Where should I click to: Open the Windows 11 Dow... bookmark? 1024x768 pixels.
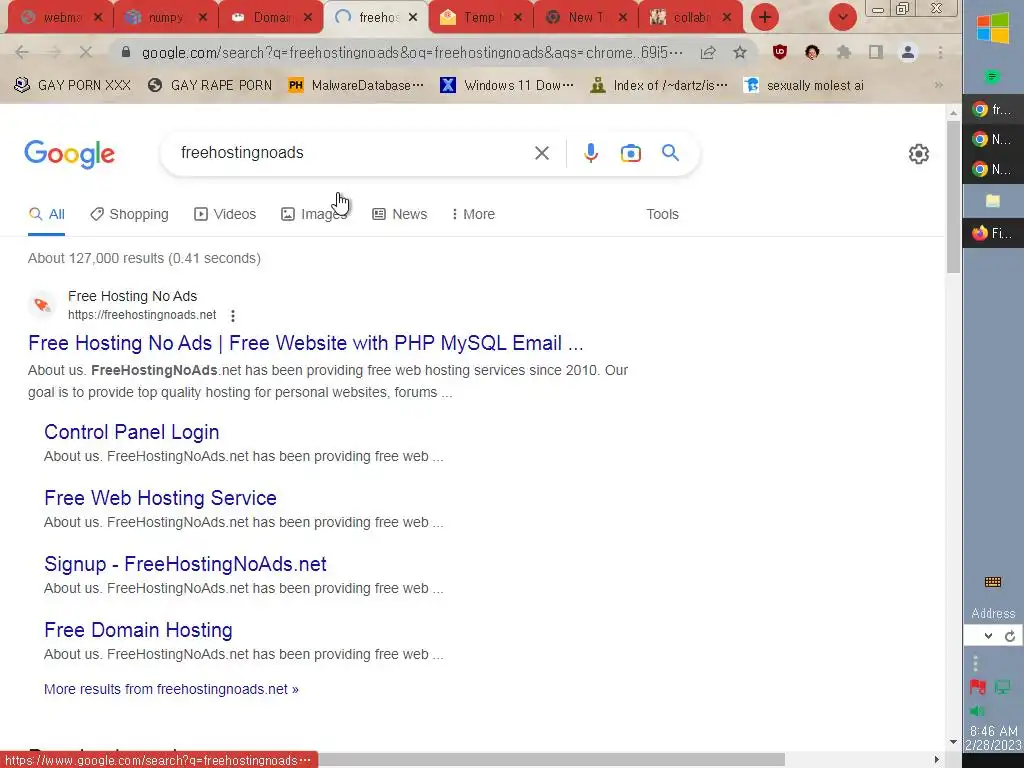pyautogui.click(x=507, y=85)
